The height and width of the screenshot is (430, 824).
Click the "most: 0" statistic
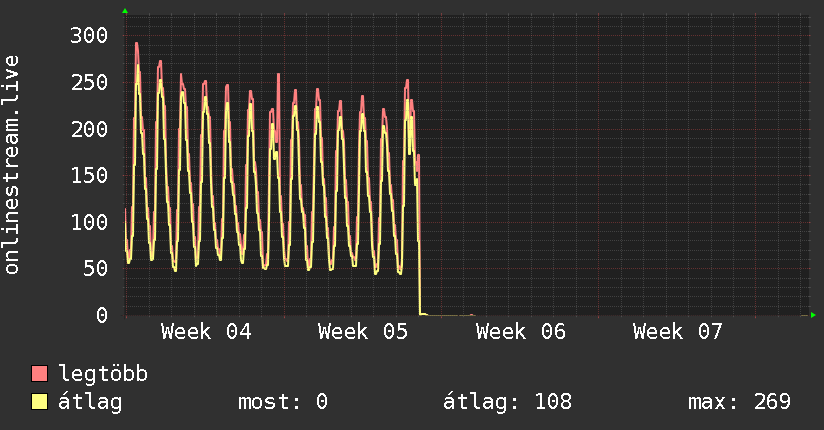coord(283,402)
